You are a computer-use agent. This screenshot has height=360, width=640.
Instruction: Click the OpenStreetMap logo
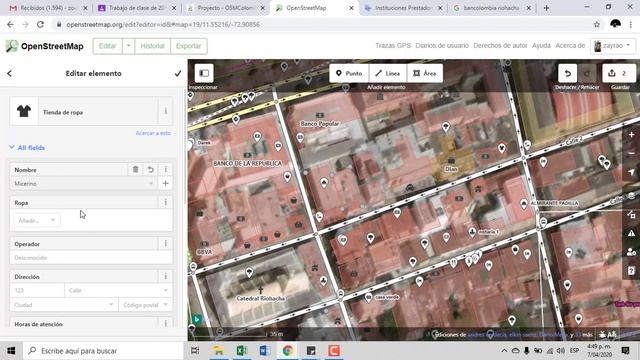point(44,46)
